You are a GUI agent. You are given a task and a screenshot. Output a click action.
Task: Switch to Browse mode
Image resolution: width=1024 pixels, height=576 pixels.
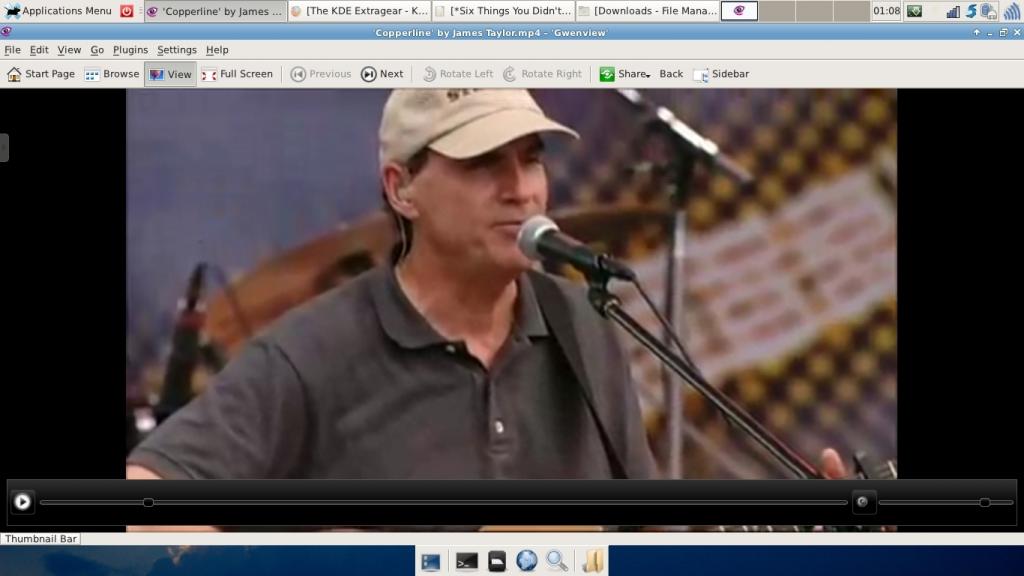(x=112, y=74)
